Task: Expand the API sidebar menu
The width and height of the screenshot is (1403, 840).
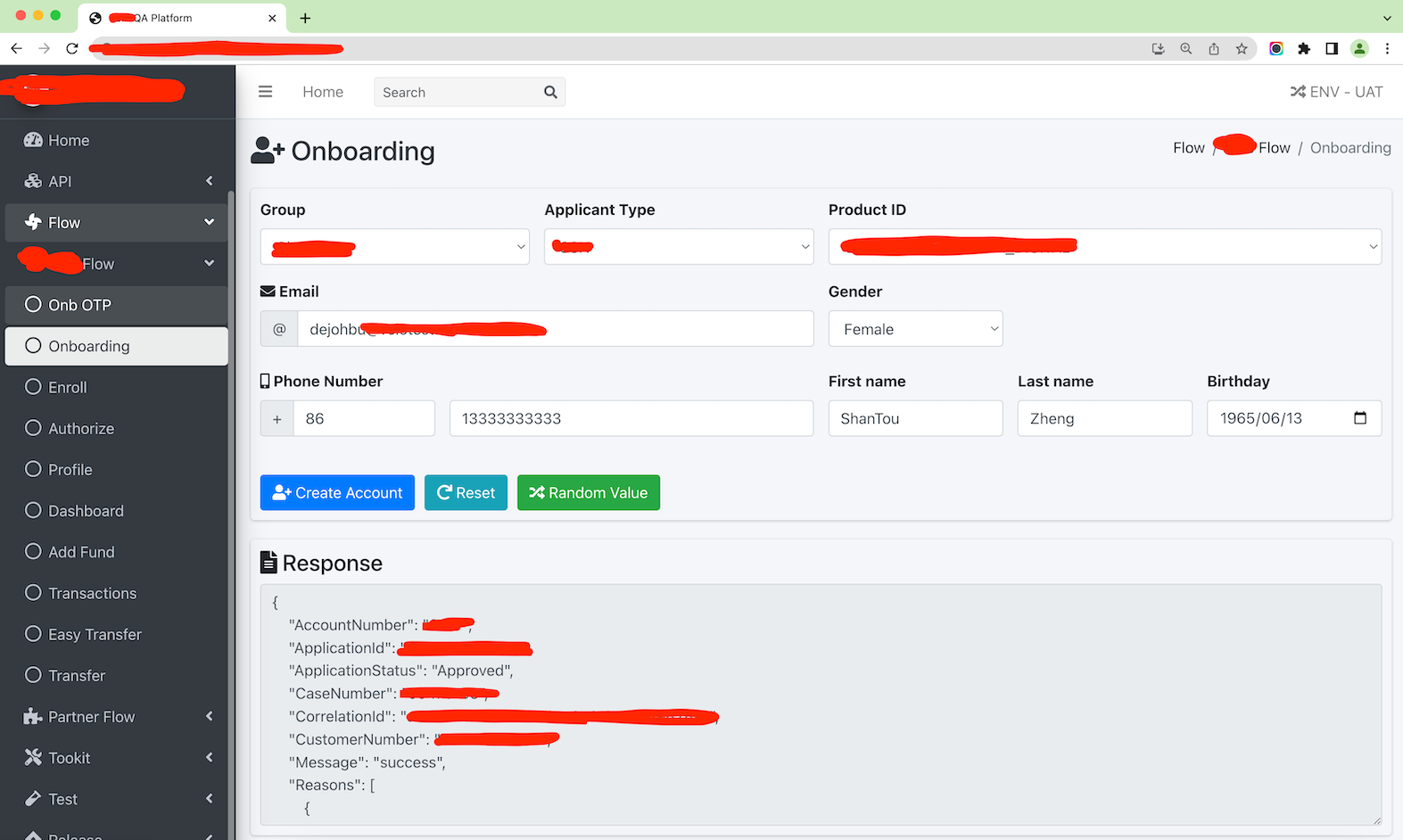Action: point(117,181)
